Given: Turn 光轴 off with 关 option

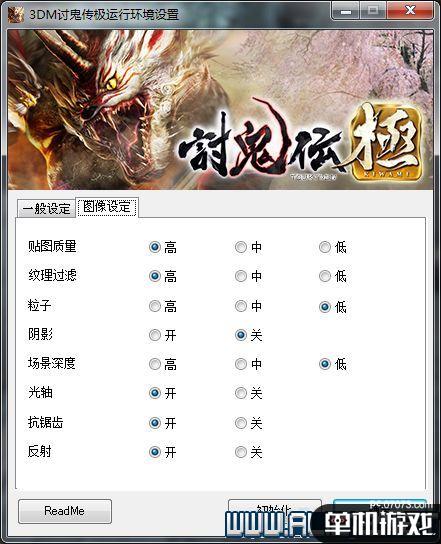Looking at the screenshot, I should [x=248, y=393].
